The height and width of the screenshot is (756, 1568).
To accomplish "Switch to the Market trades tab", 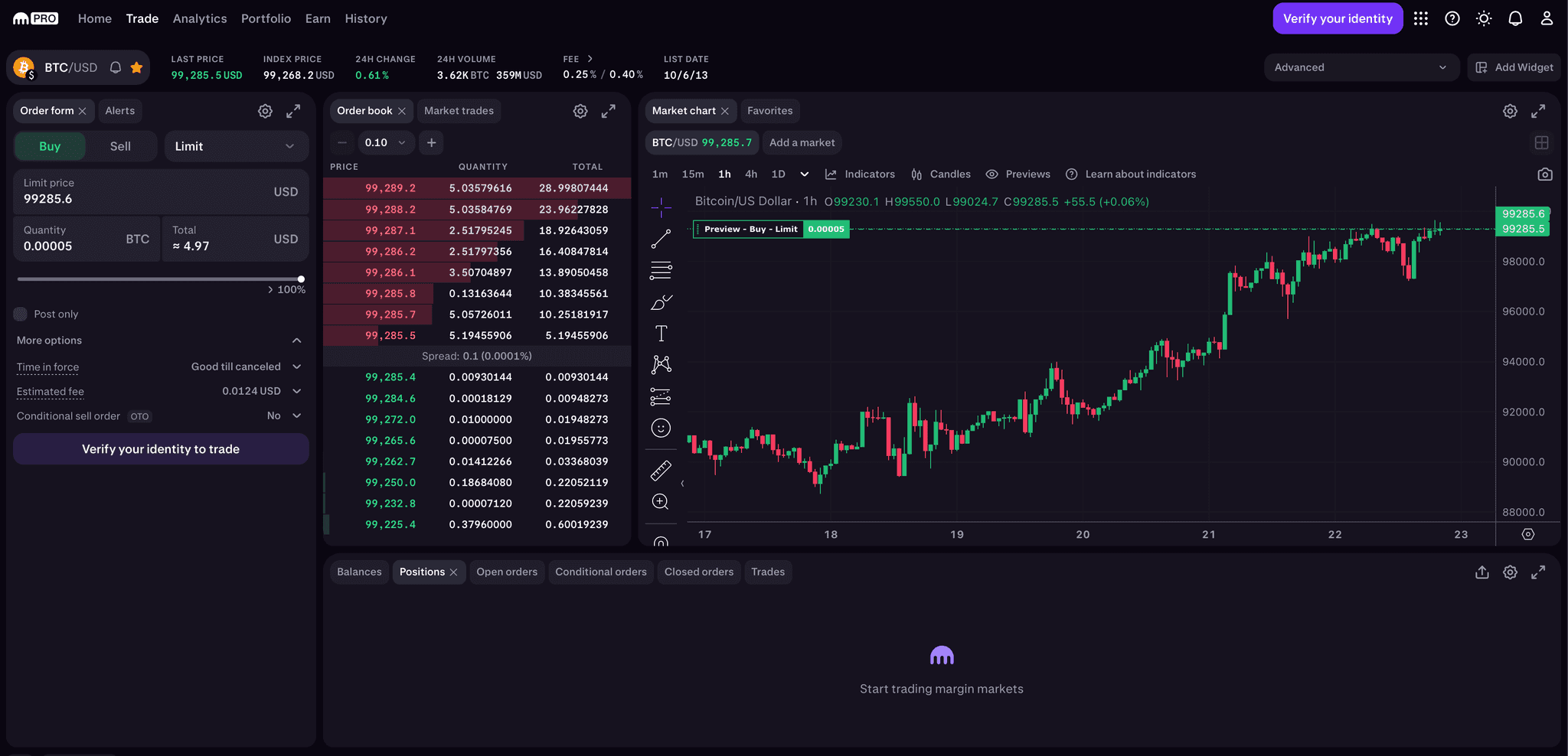I will tap(459, 111).
